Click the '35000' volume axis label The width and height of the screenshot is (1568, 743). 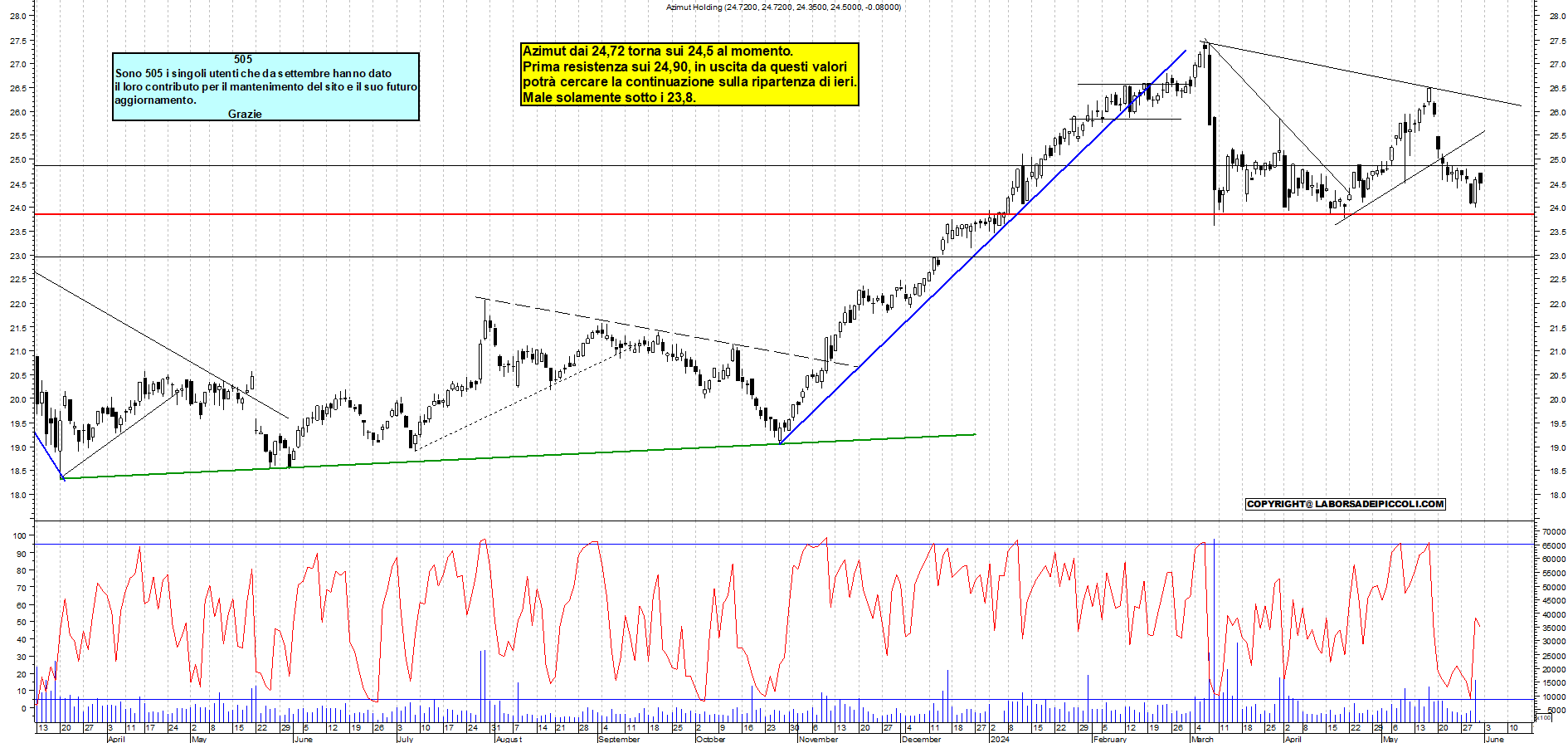click(x=1553, y=628)
